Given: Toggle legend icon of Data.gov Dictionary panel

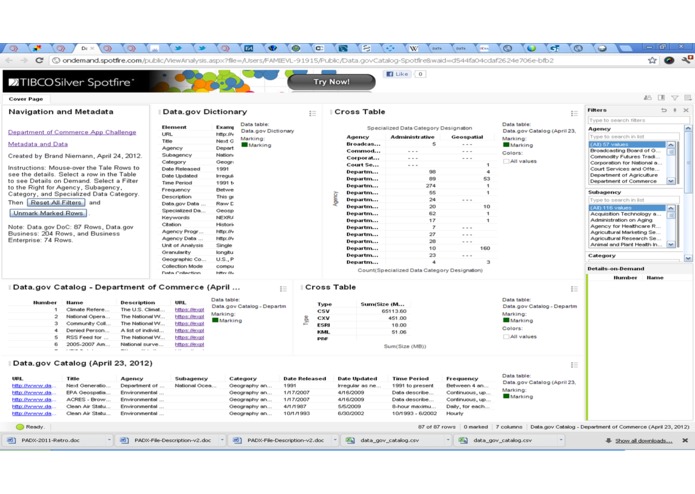Looking at the screenshot, I should coord(312,113).
